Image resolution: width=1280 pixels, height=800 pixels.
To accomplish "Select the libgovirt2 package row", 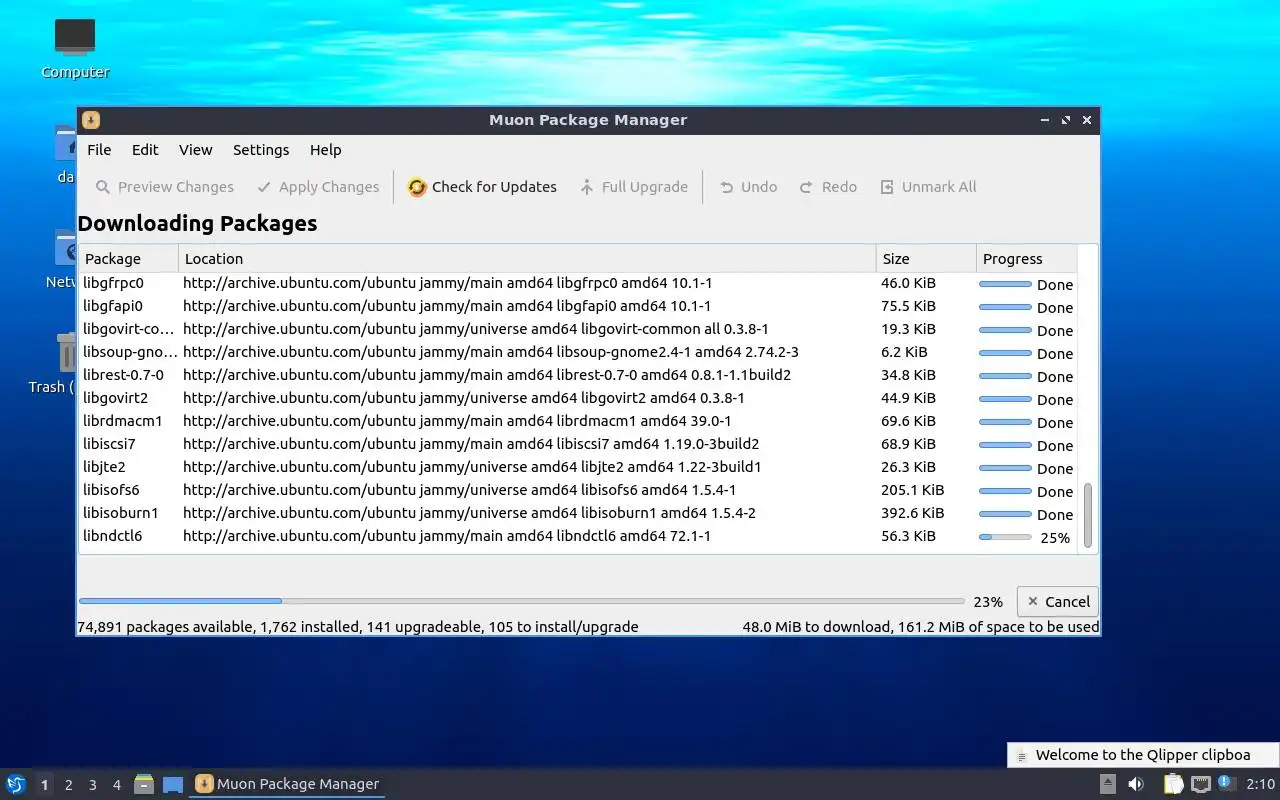I will (x=578, y=398).
